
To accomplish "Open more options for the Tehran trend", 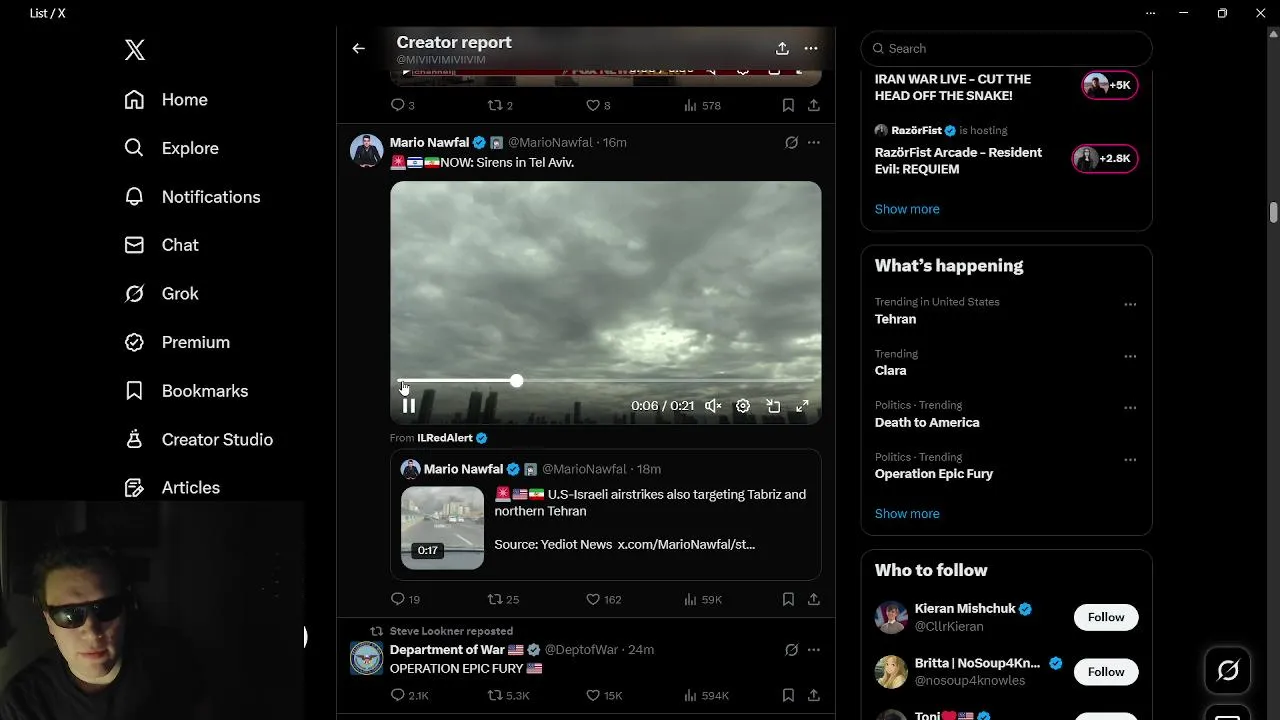I will tap(1130, 304).
